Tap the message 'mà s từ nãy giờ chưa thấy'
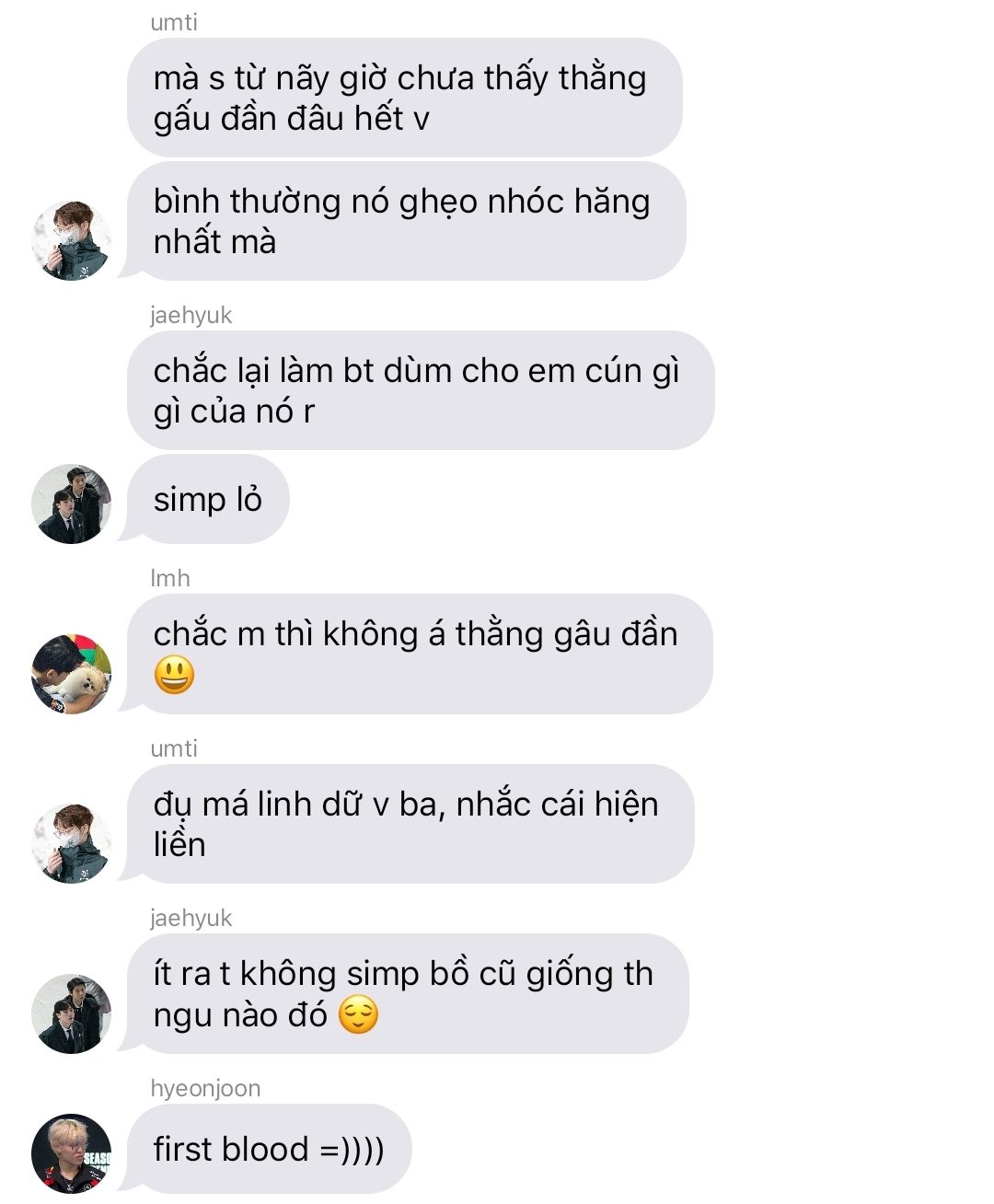 click(x=404, y=98)
